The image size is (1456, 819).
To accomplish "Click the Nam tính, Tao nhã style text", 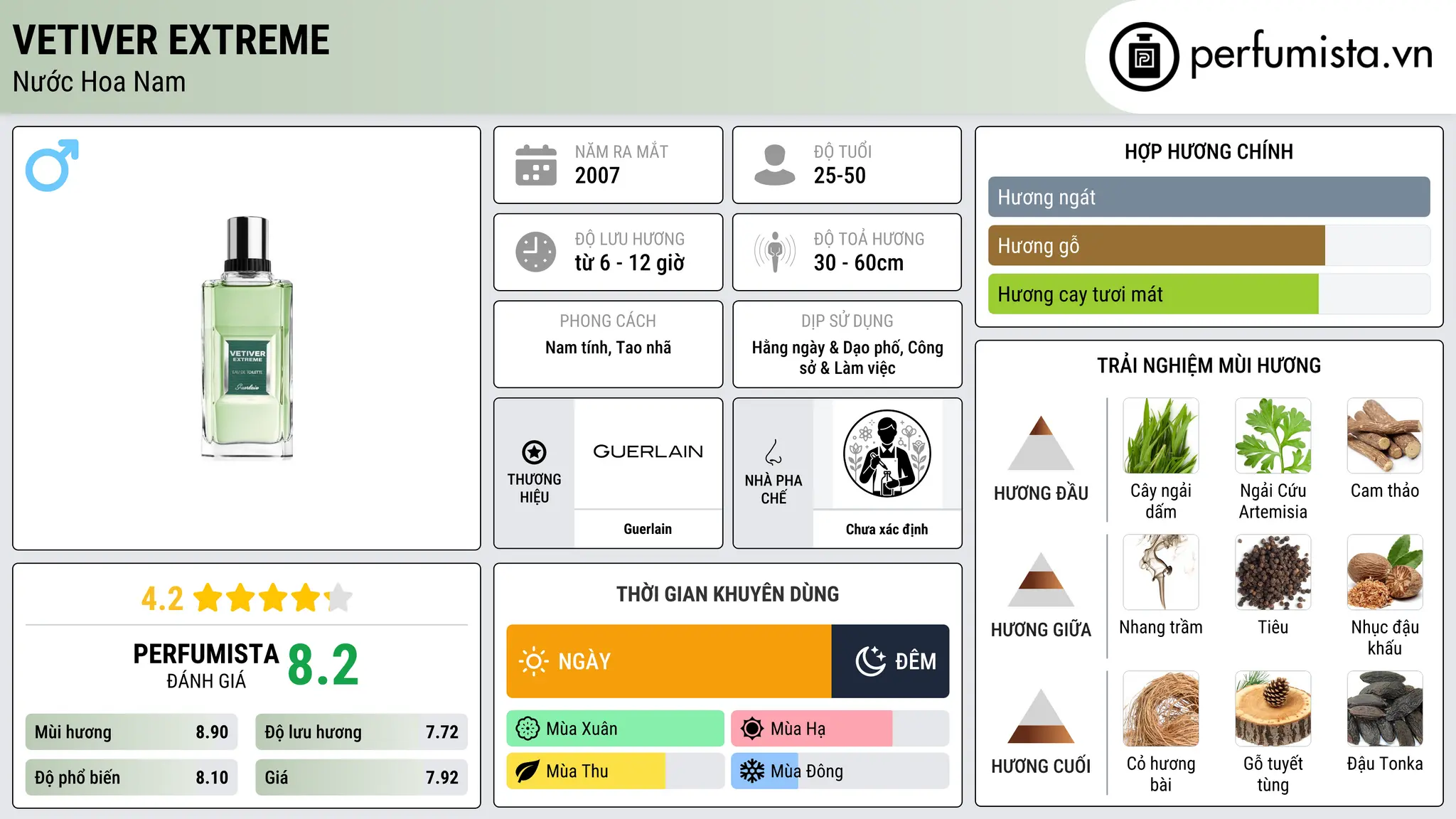I will 608,348.
